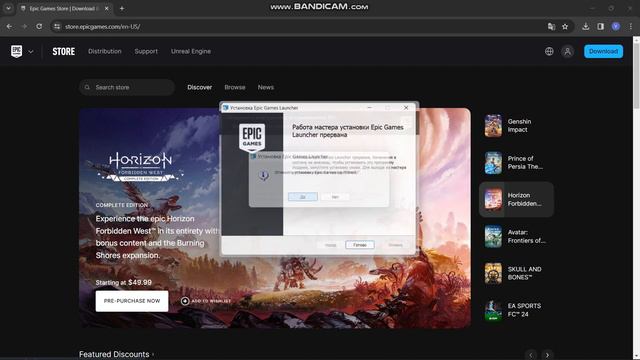Select Avatar: Frontiers of Pandora entry
Screen dimensions: 640x360
[x=516, y=236]
